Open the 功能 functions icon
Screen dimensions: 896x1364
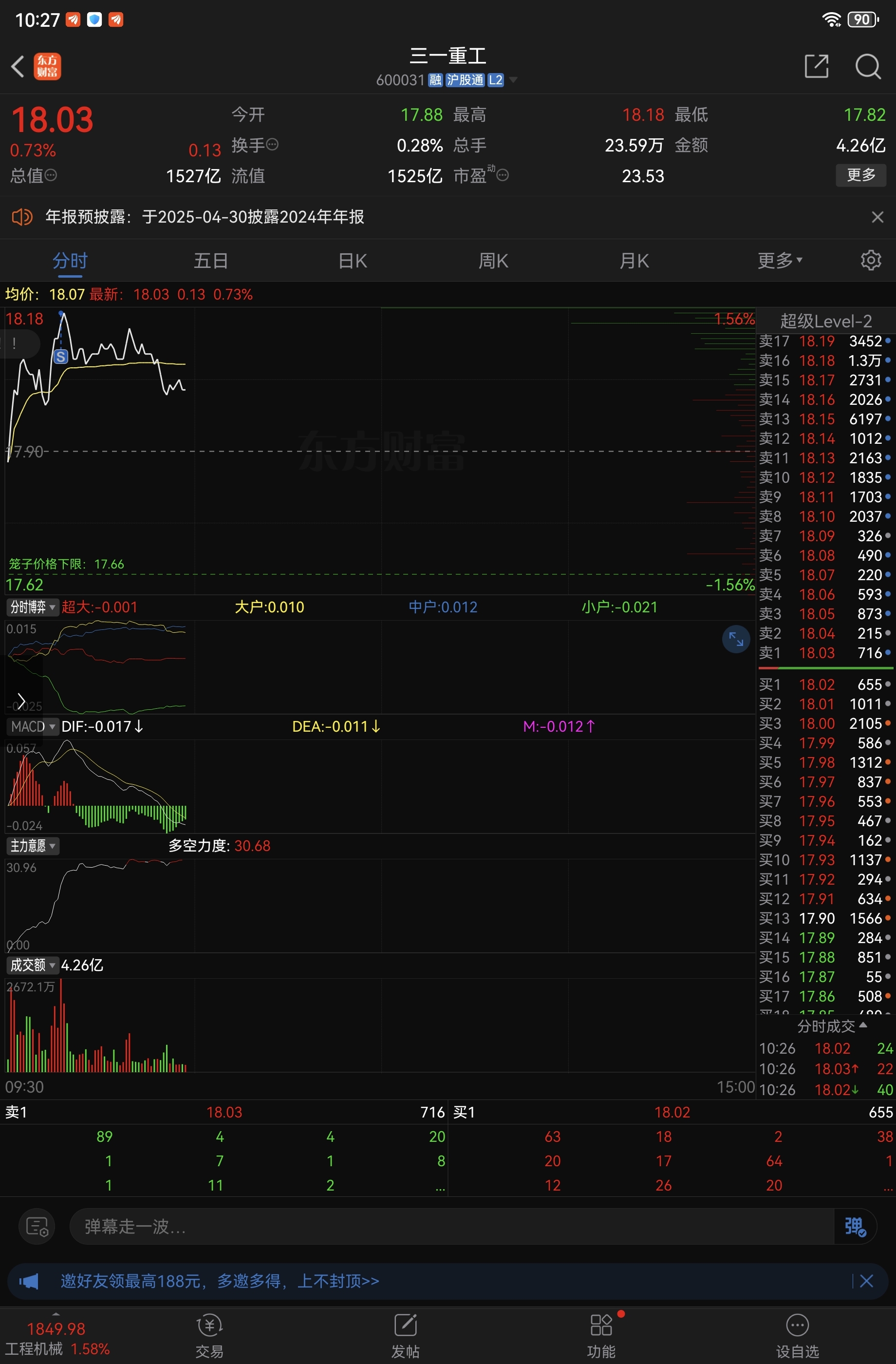tap(601, 1337)
